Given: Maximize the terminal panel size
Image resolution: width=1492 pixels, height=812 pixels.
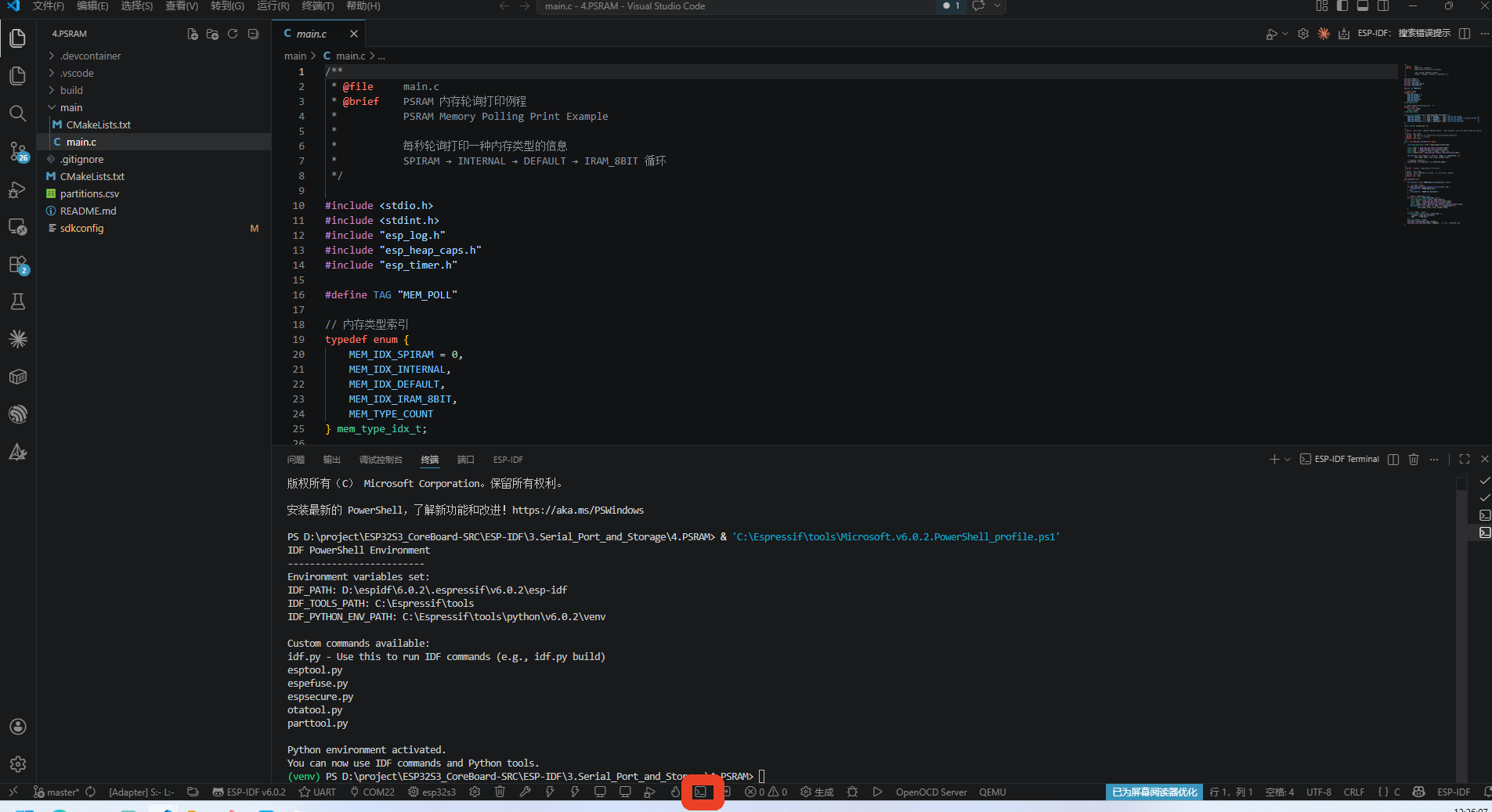Looking at the screenshot, I should 1465,459.
